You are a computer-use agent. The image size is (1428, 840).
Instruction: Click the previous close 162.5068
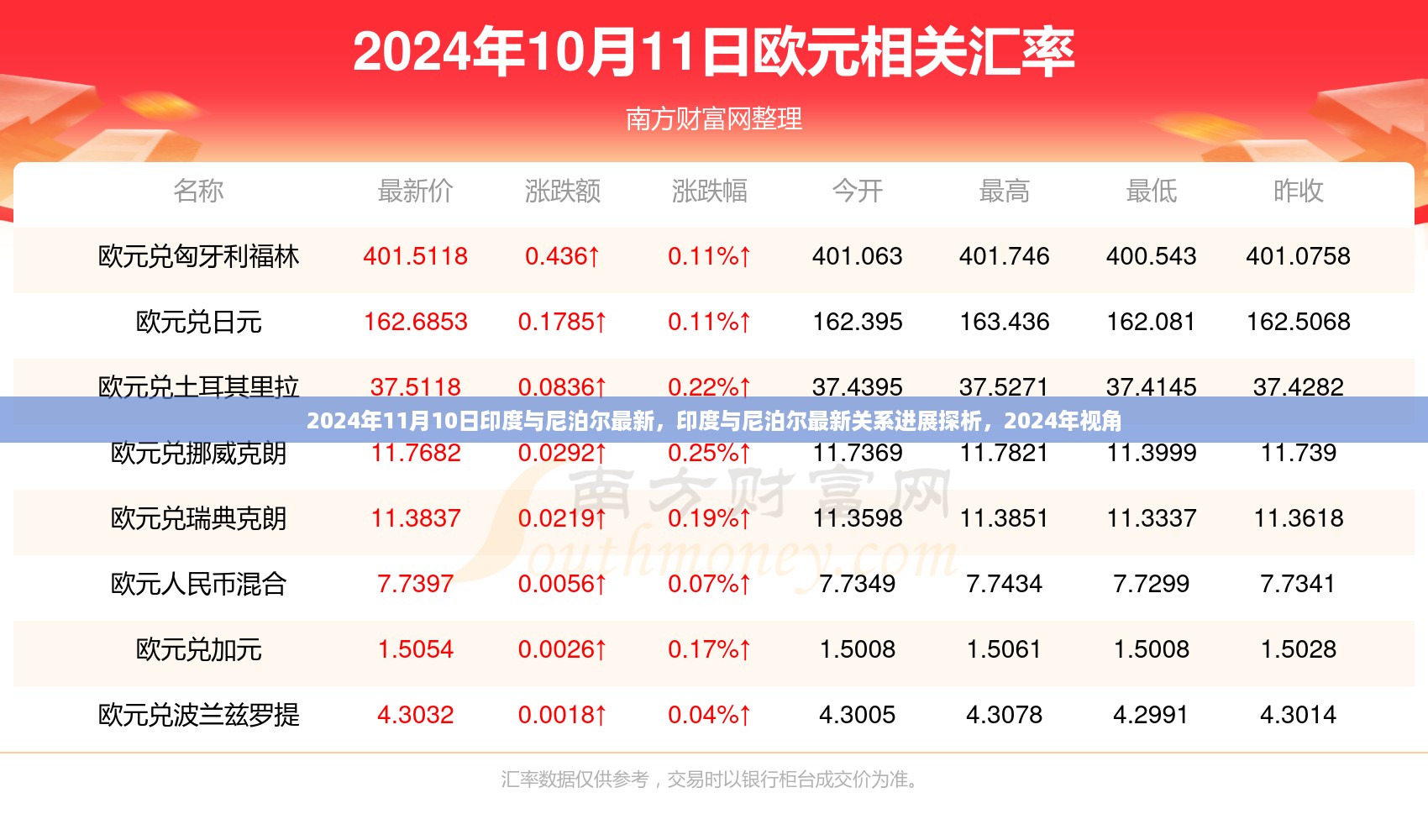pos(1298,322)
